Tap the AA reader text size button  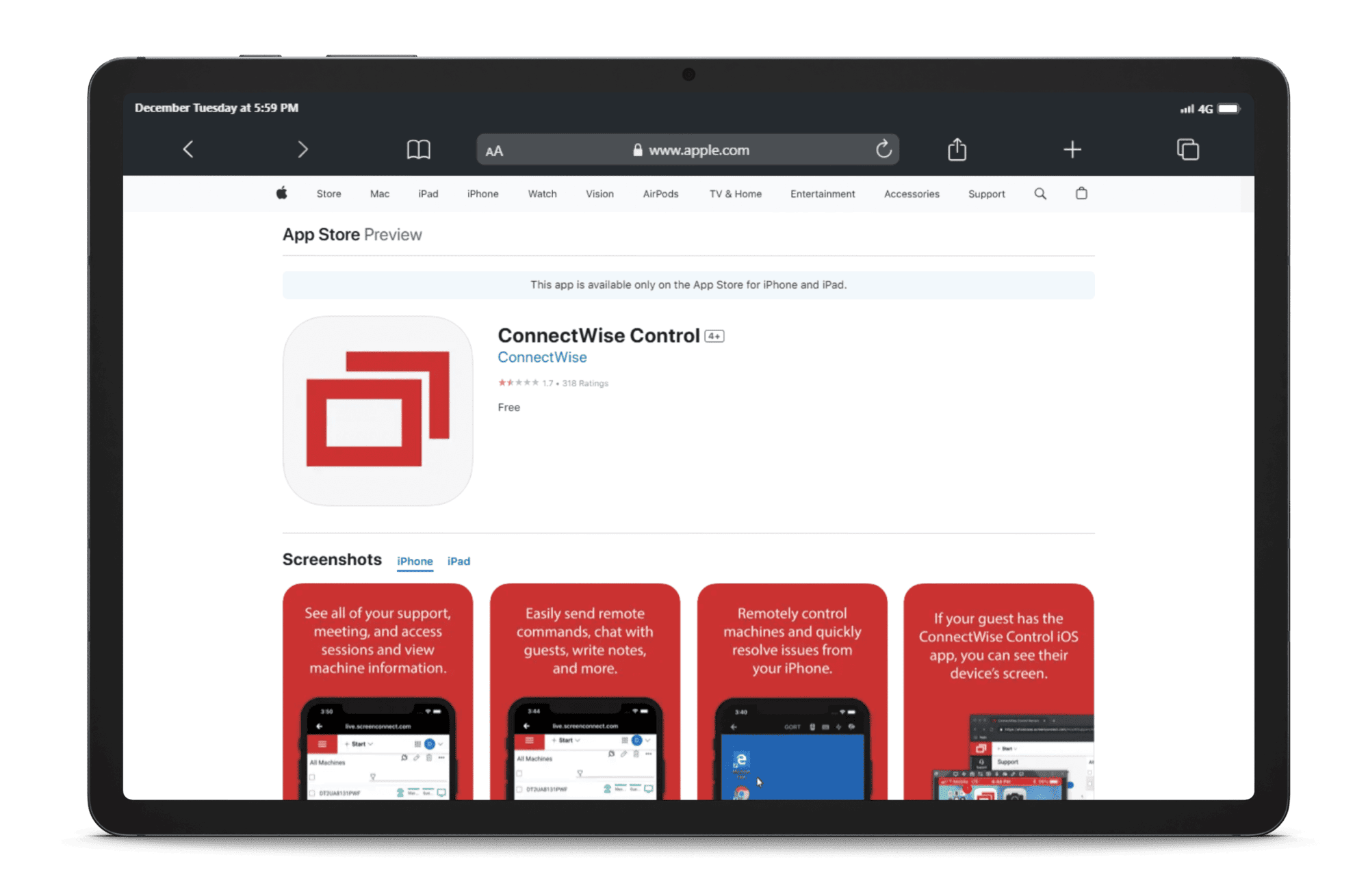494,150
